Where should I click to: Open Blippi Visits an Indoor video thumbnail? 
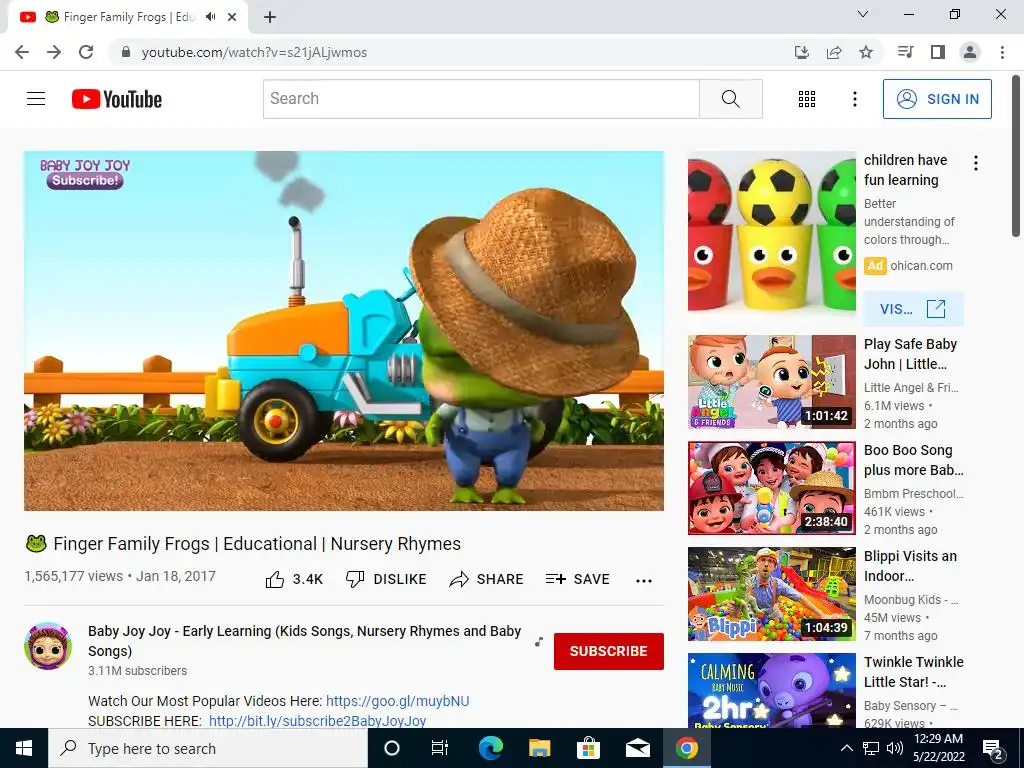pos(772,594)
